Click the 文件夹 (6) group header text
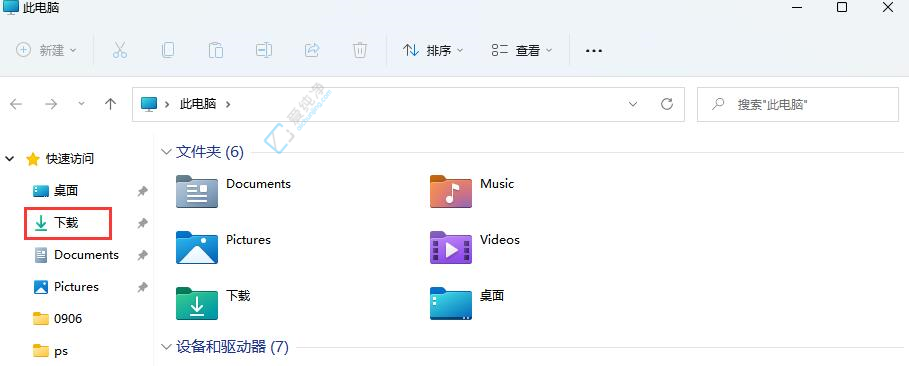 210,152
